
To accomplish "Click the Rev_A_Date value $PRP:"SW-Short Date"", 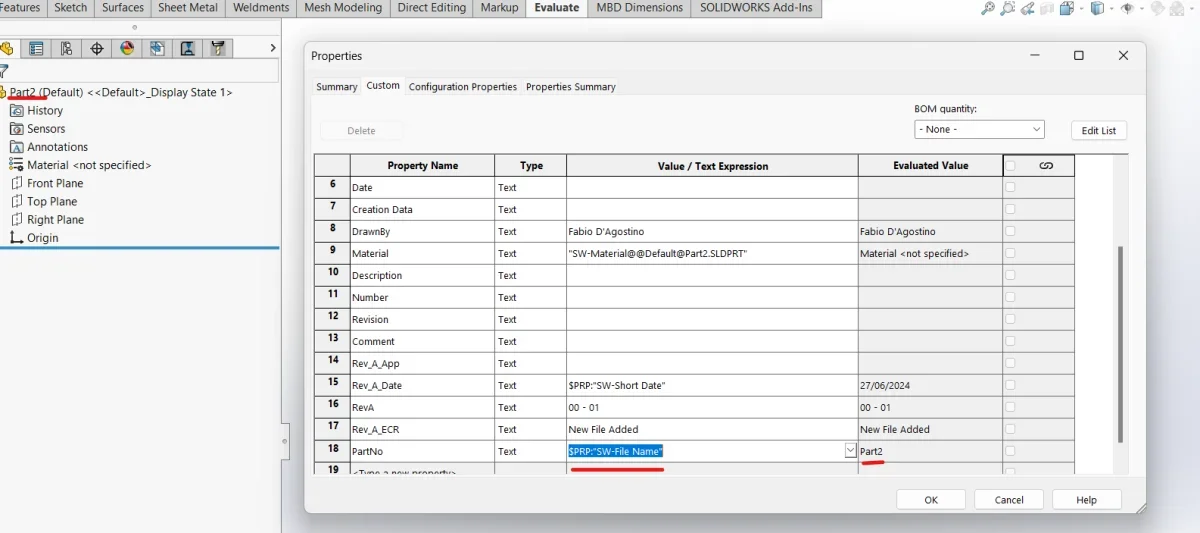I will (x=617, y=385).
